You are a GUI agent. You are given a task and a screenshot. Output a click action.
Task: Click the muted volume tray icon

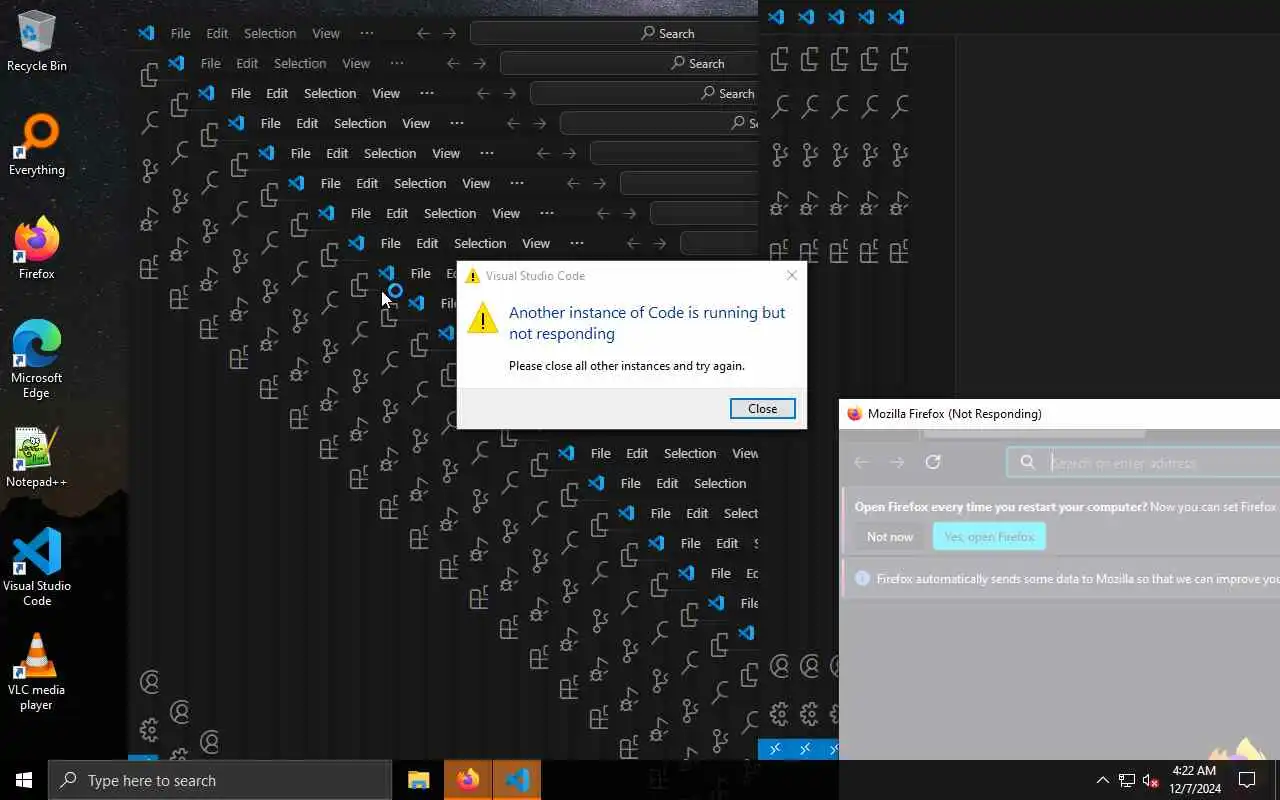[x=1150, y=780]
